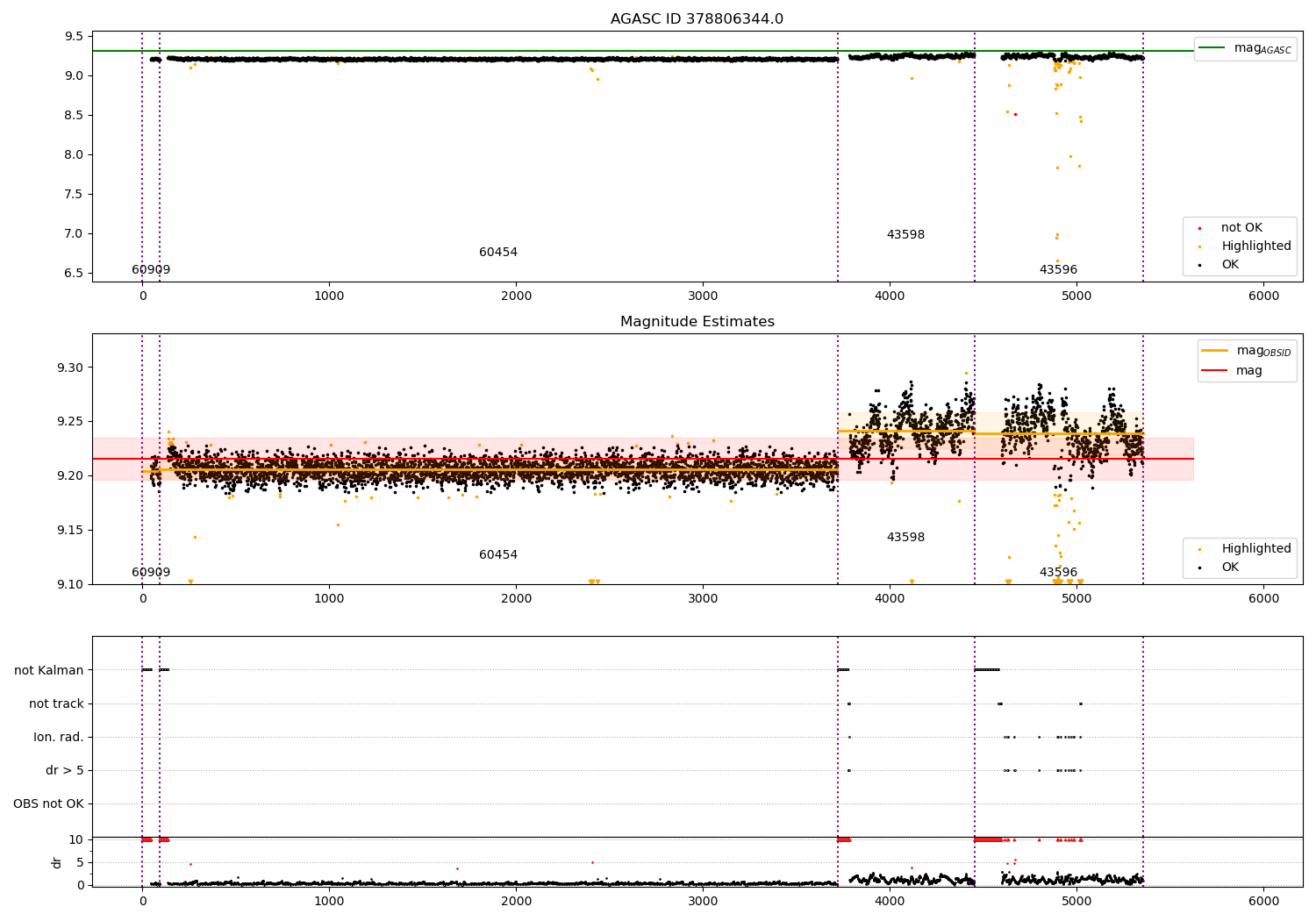The height and width of the screenshot is (921, 1316).
Task: Click OBSID label 43596 in top plot
Action: [1058, 270]
